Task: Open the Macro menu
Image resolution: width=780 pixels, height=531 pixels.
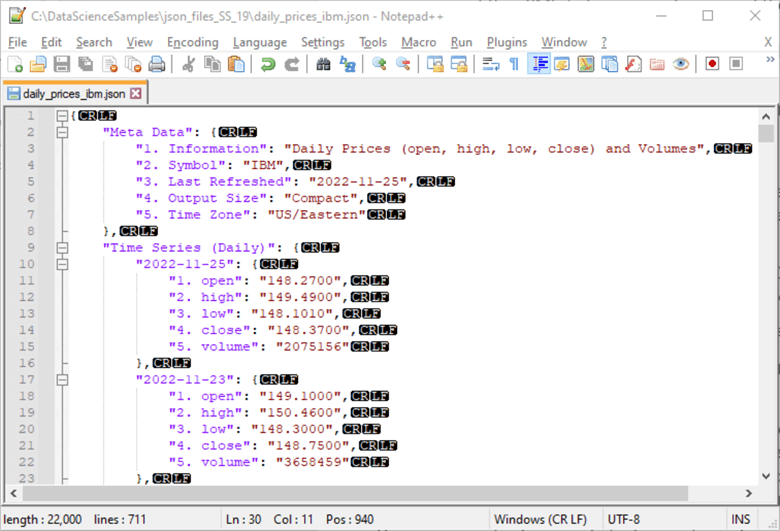Action: pos(419,43)
